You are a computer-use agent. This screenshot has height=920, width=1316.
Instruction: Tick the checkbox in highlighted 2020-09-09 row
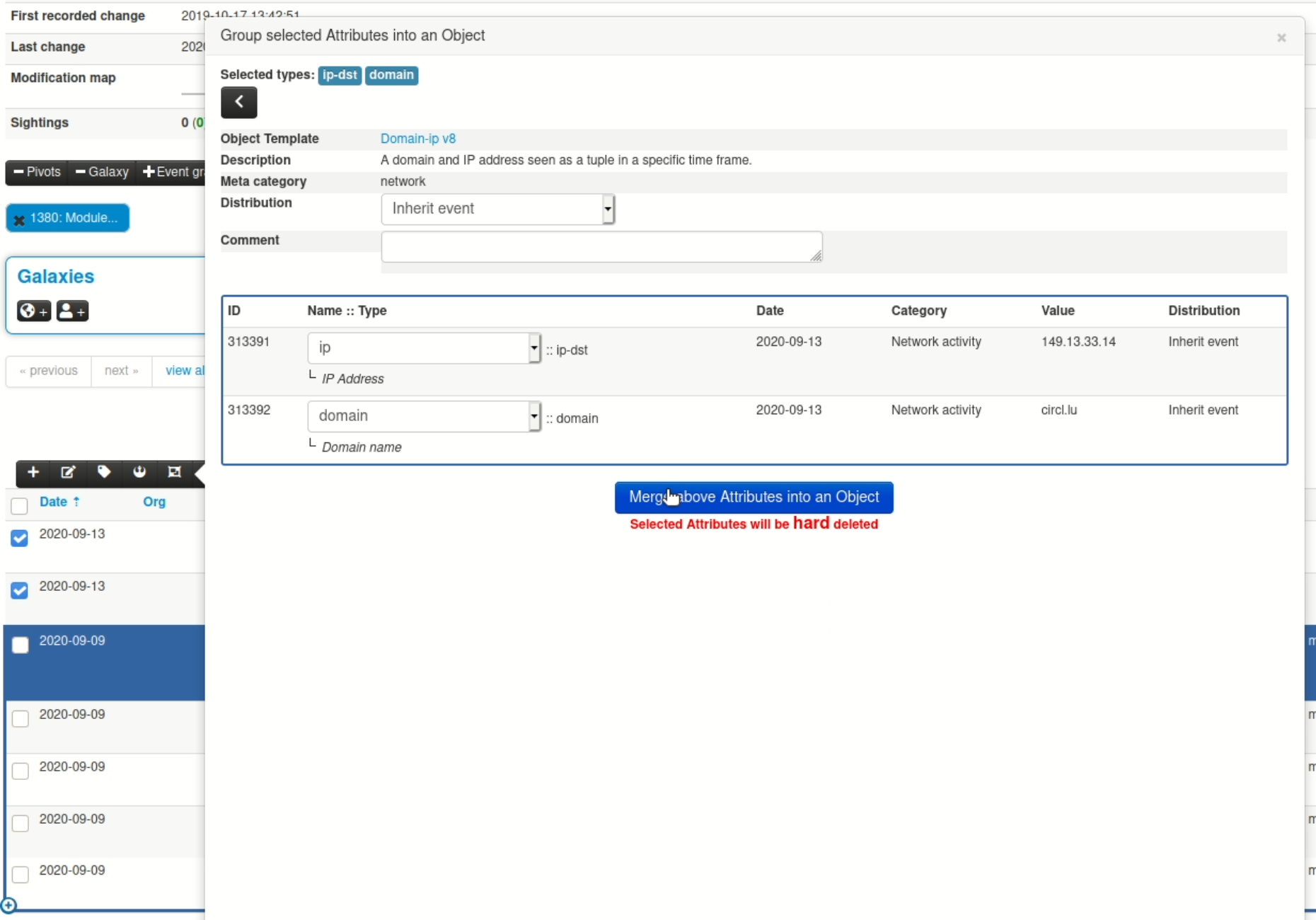21,645
